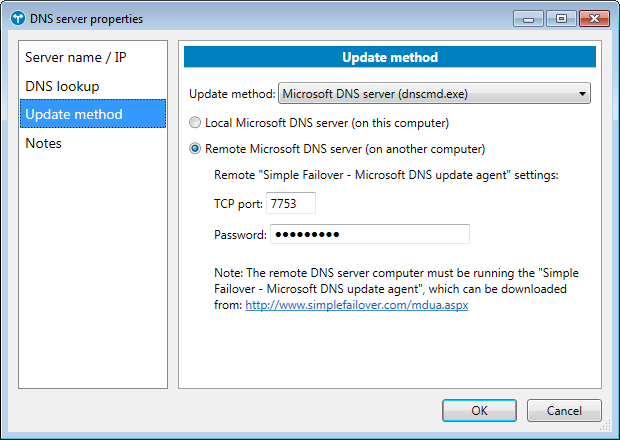Click the arrow on the Update method dropdown
620x440 pixels.
[582, 94]
